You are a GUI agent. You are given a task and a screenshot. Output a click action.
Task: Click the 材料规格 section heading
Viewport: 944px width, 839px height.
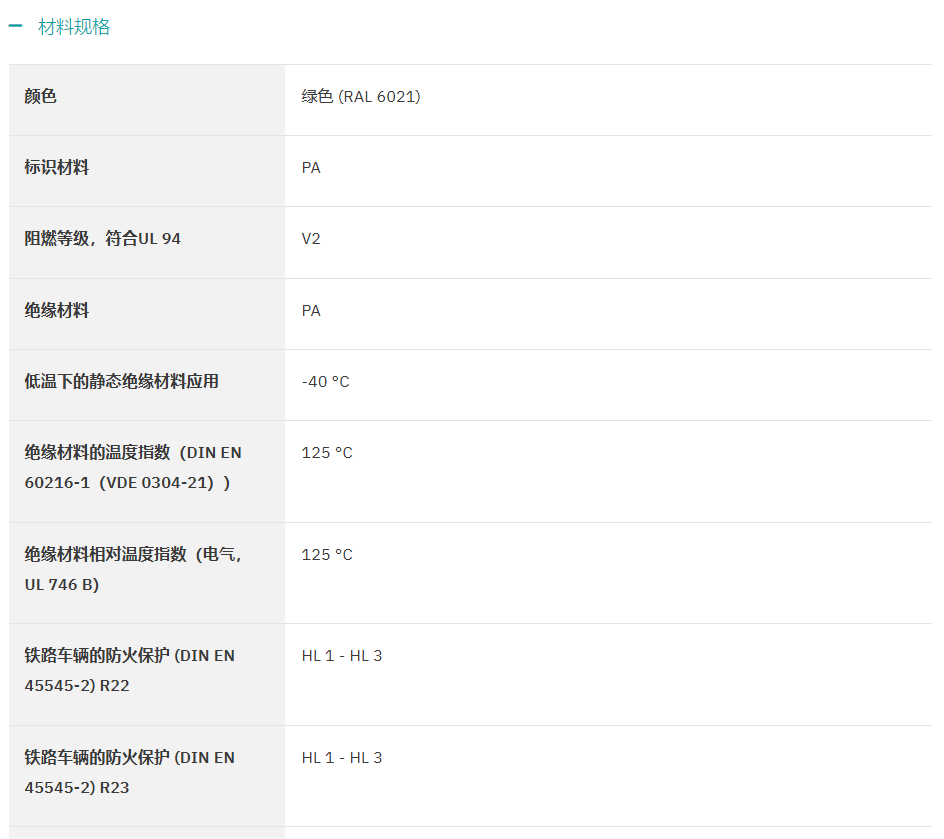pos(74,26)
